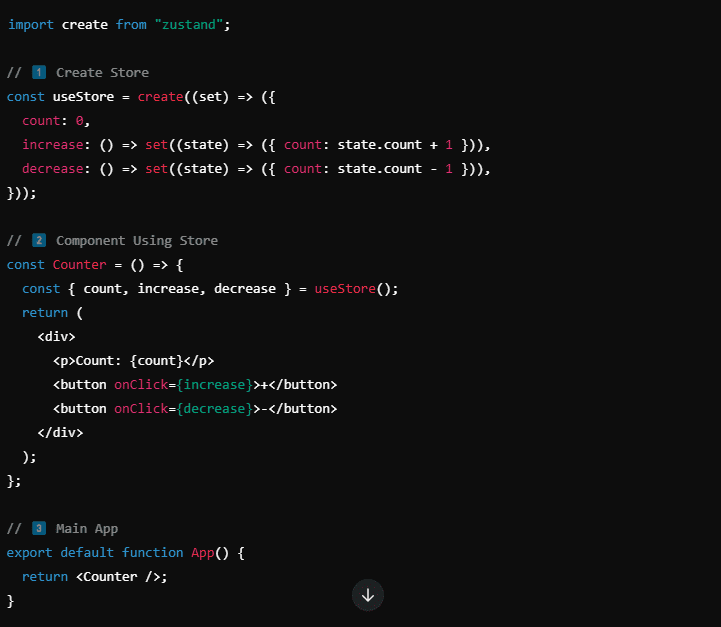The image size is (721, 627).
Task: Click the red "App" function name
Action: pyautogui.click(x=203, y=553)
